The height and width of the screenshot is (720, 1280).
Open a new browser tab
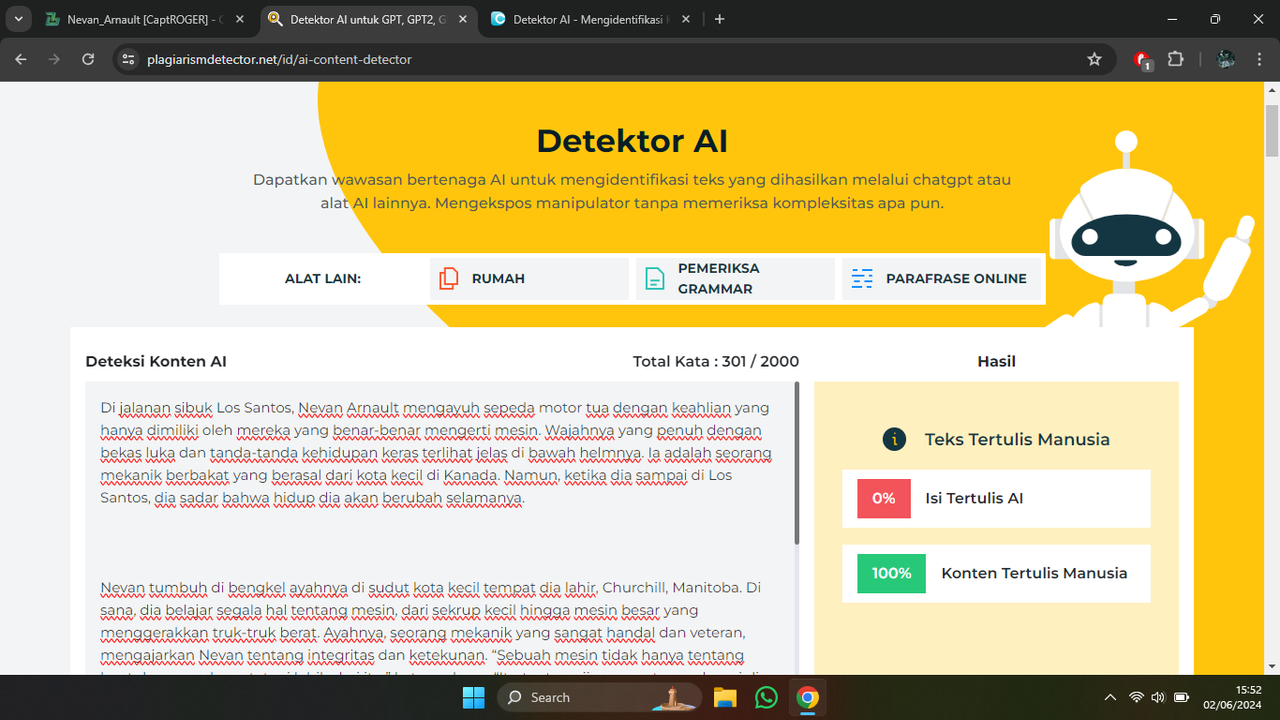click(720, 19)
